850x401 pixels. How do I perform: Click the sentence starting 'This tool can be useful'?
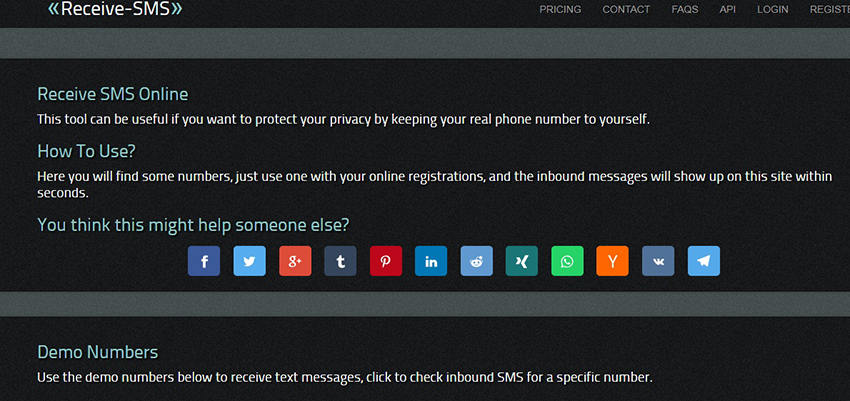(x=343, y=120)
